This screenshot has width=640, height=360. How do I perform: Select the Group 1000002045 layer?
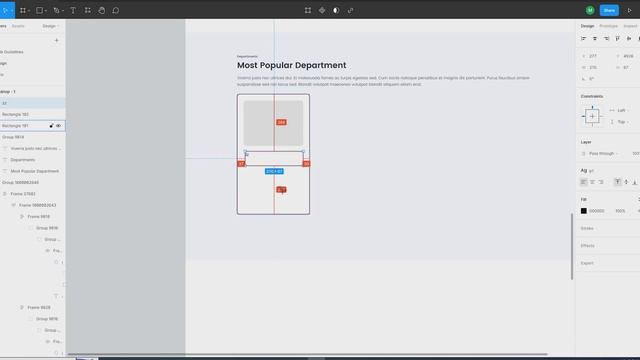[20, 182]
